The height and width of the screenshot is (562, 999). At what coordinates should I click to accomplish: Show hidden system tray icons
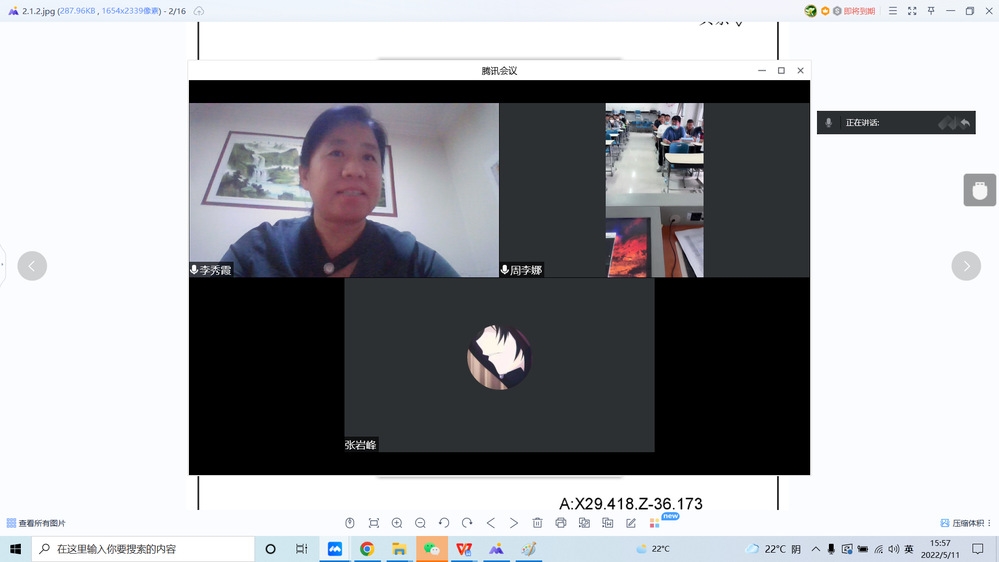(816, 549)
